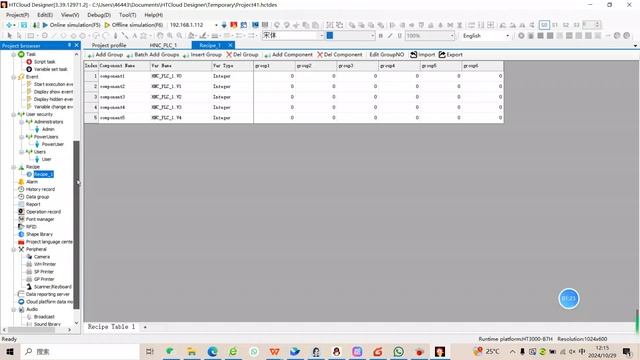Viewport: 640px width, 360px height.
Task: Collapse the Task tree node
Action: coord(13,54)
